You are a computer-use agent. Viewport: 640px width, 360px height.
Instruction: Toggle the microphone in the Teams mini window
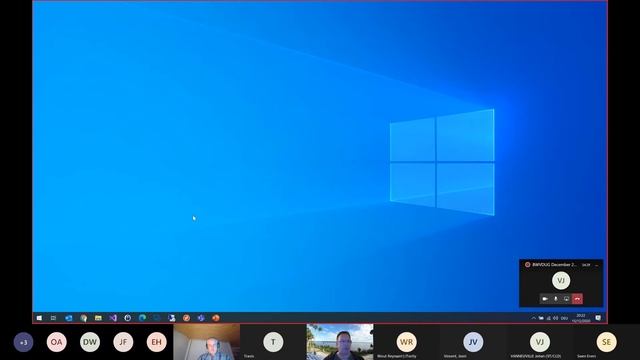tap(556, 299)
